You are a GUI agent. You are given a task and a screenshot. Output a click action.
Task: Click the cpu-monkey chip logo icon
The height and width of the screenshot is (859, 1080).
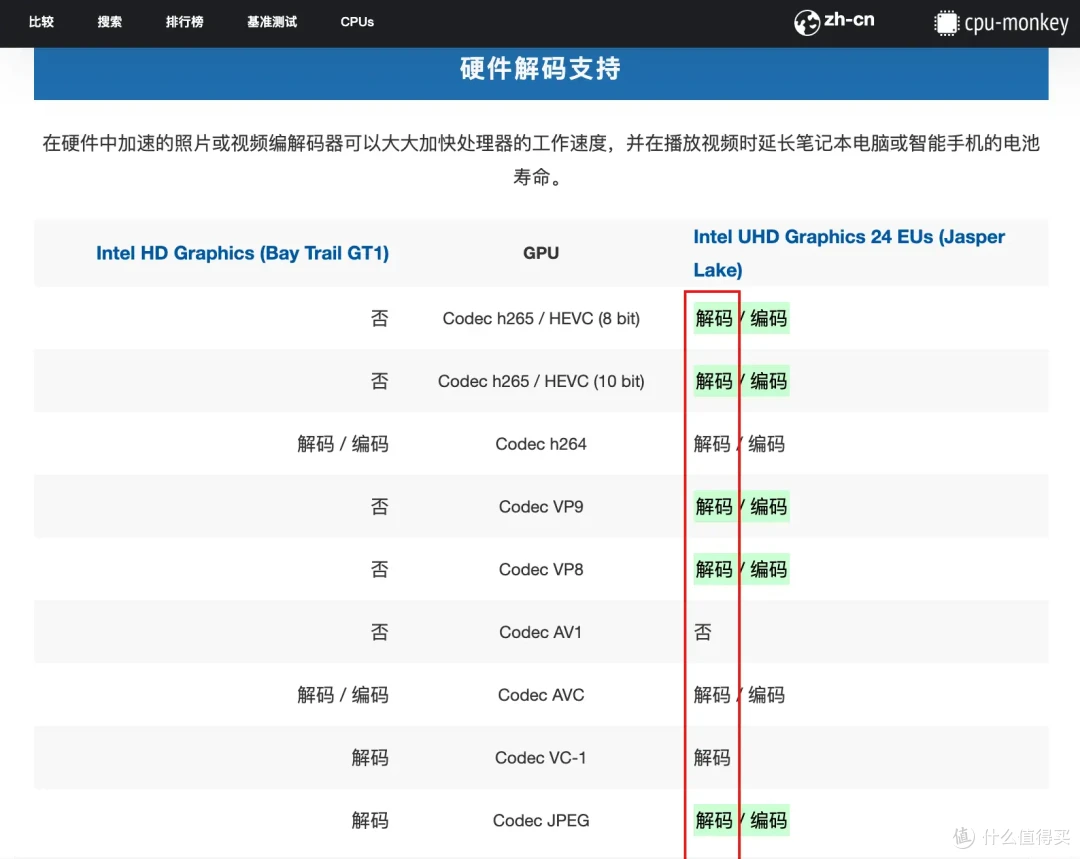coord(946,23)
